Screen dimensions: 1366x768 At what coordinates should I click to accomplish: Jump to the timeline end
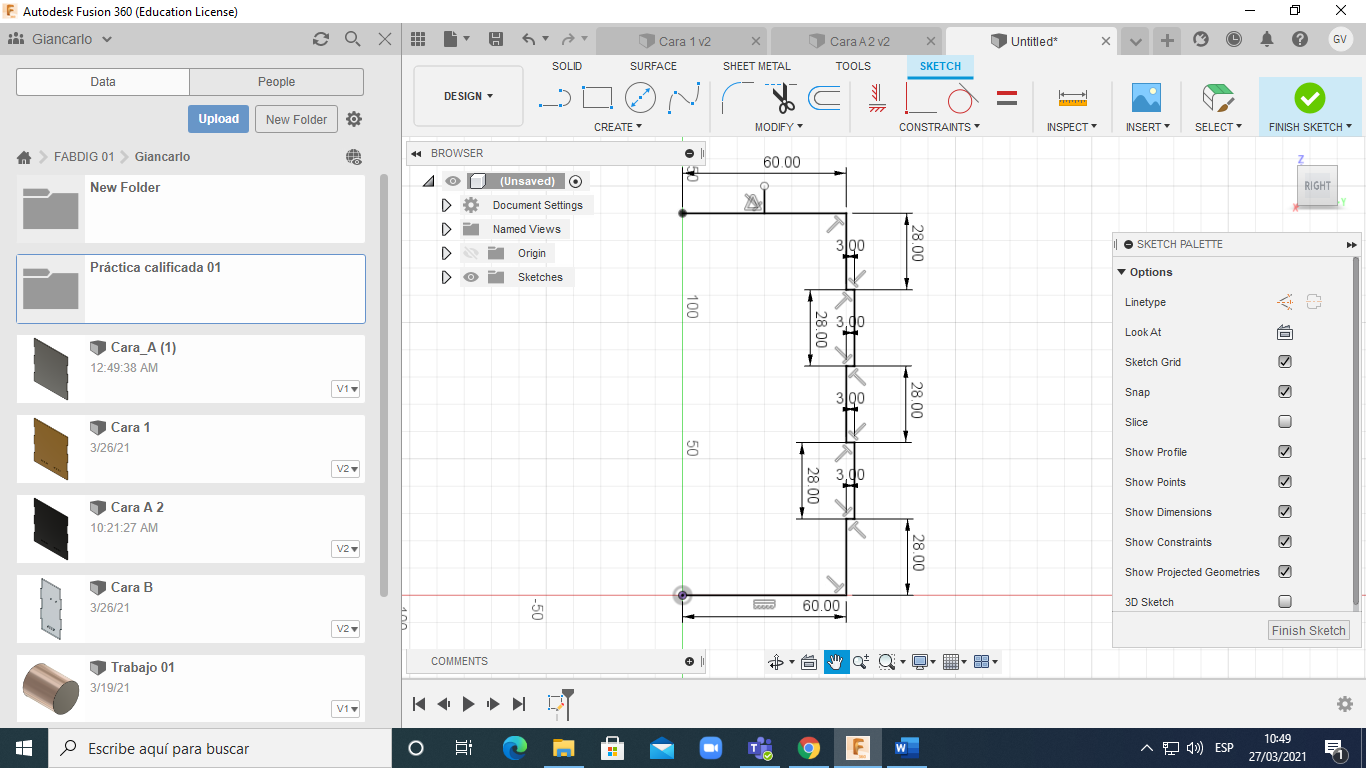(519, 704)
